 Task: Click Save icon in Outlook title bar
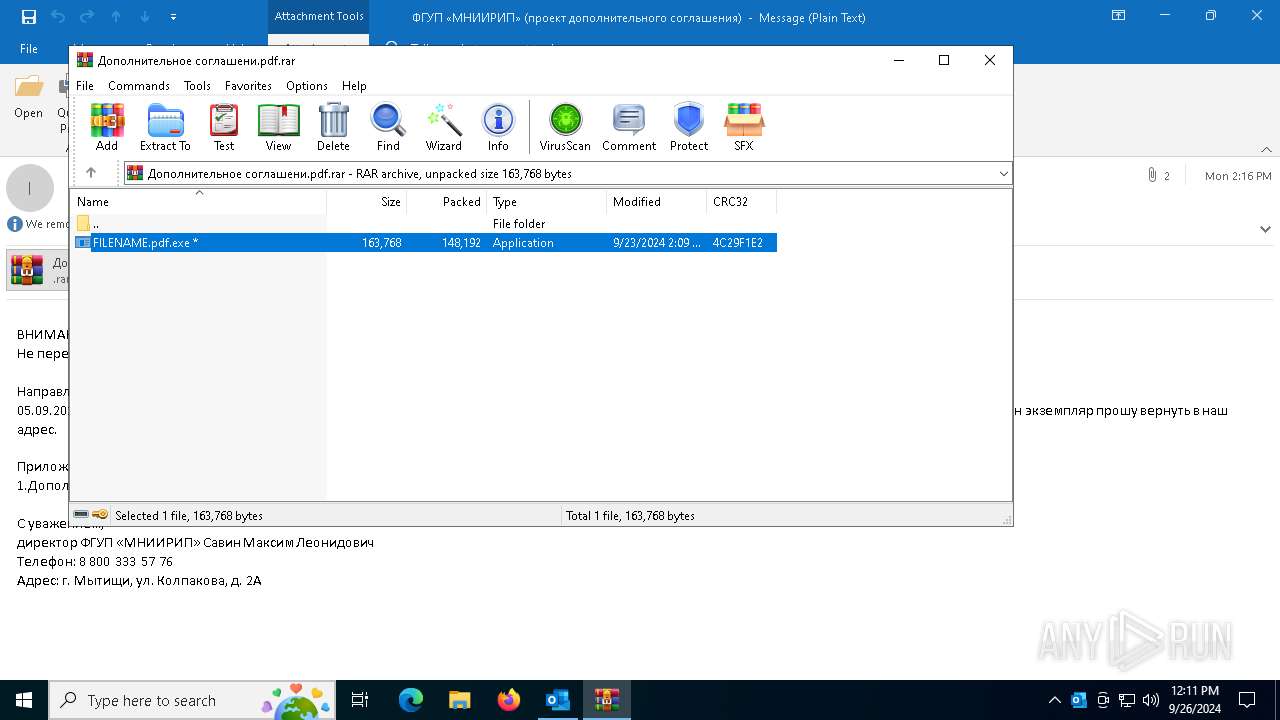click(29, 17)
